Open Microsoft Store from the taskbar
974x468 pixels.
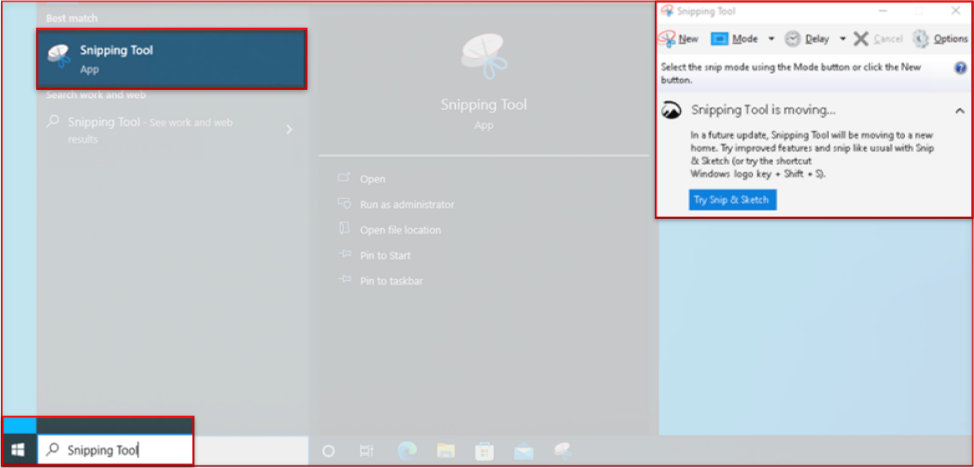(484, 451)
